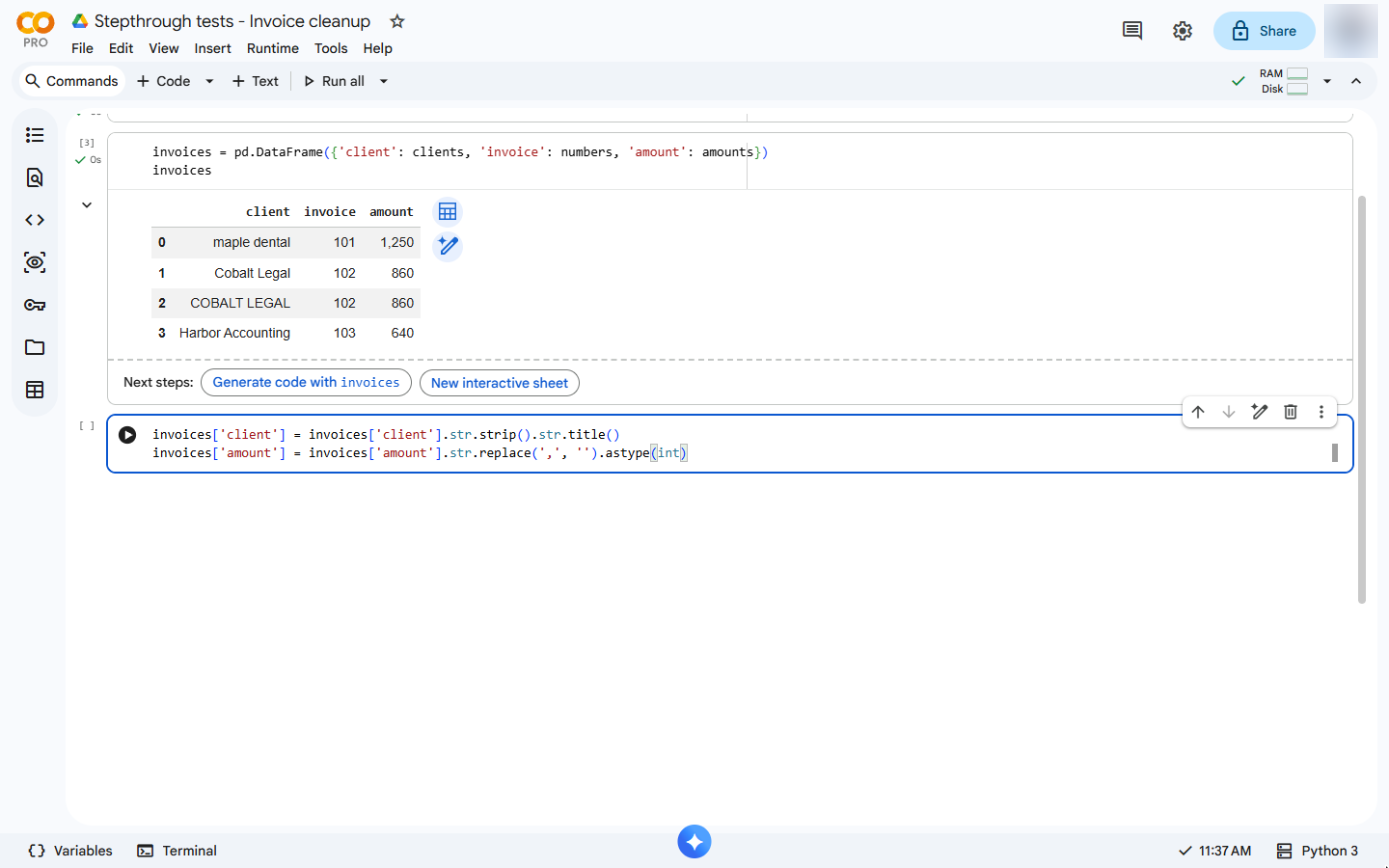
Task: Open the Edit menu
Action: point(121,48)
